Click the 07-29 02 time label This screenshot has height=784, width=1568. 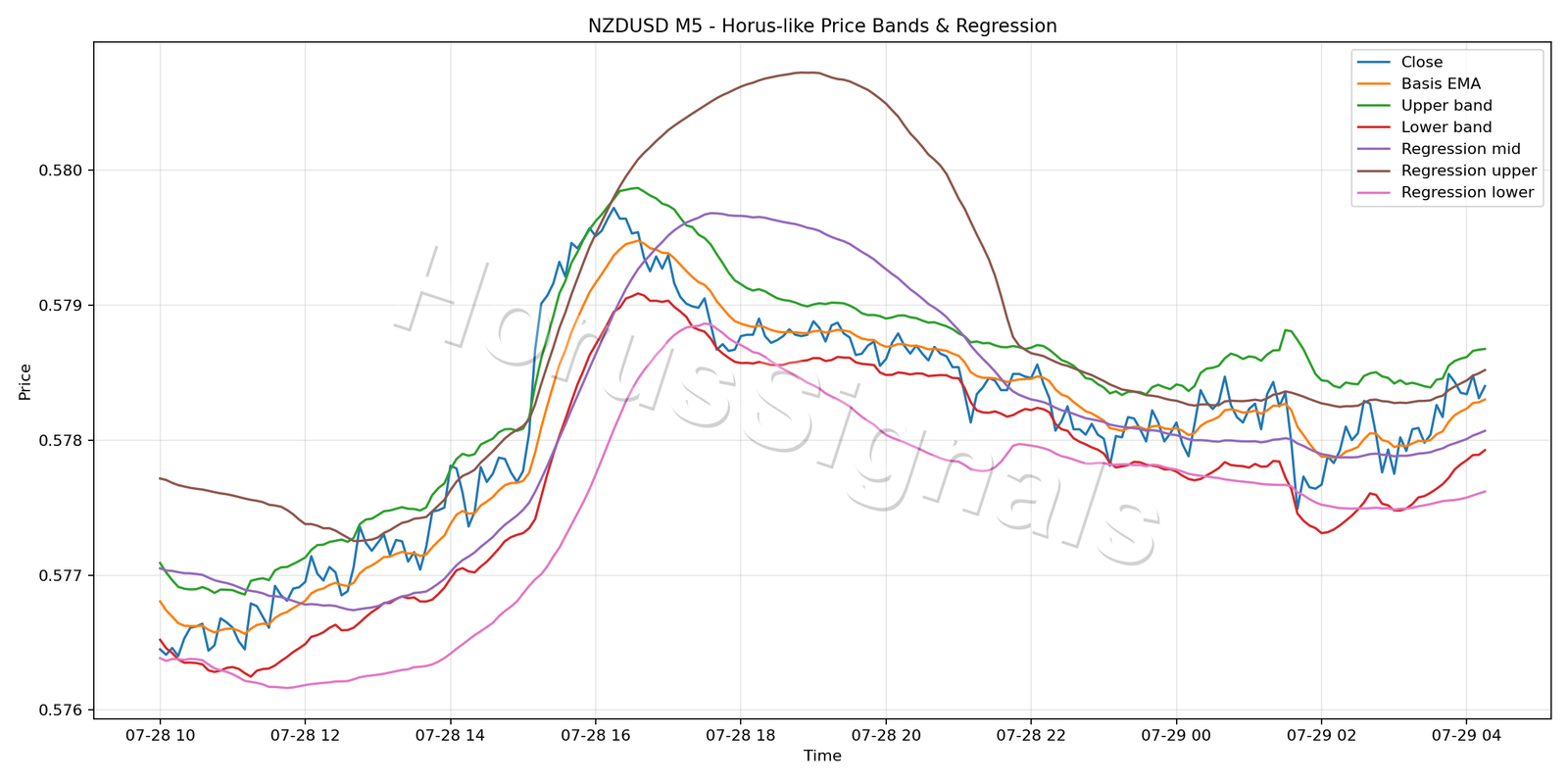[x=1321, y=734]
